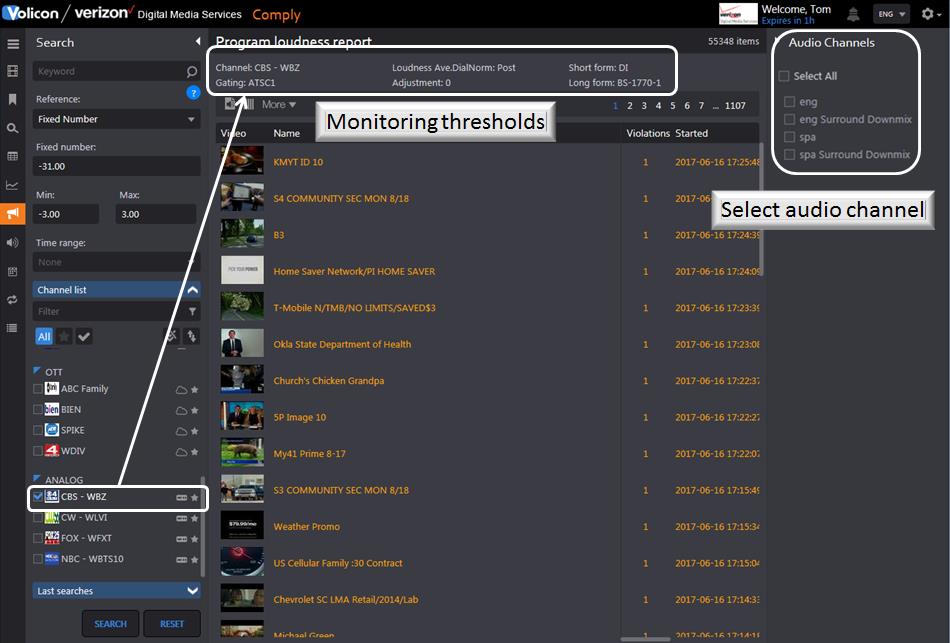Open the looping arrows icon in sidebar
The width and height of the screenshot is (950, 643).
point(12,299)
